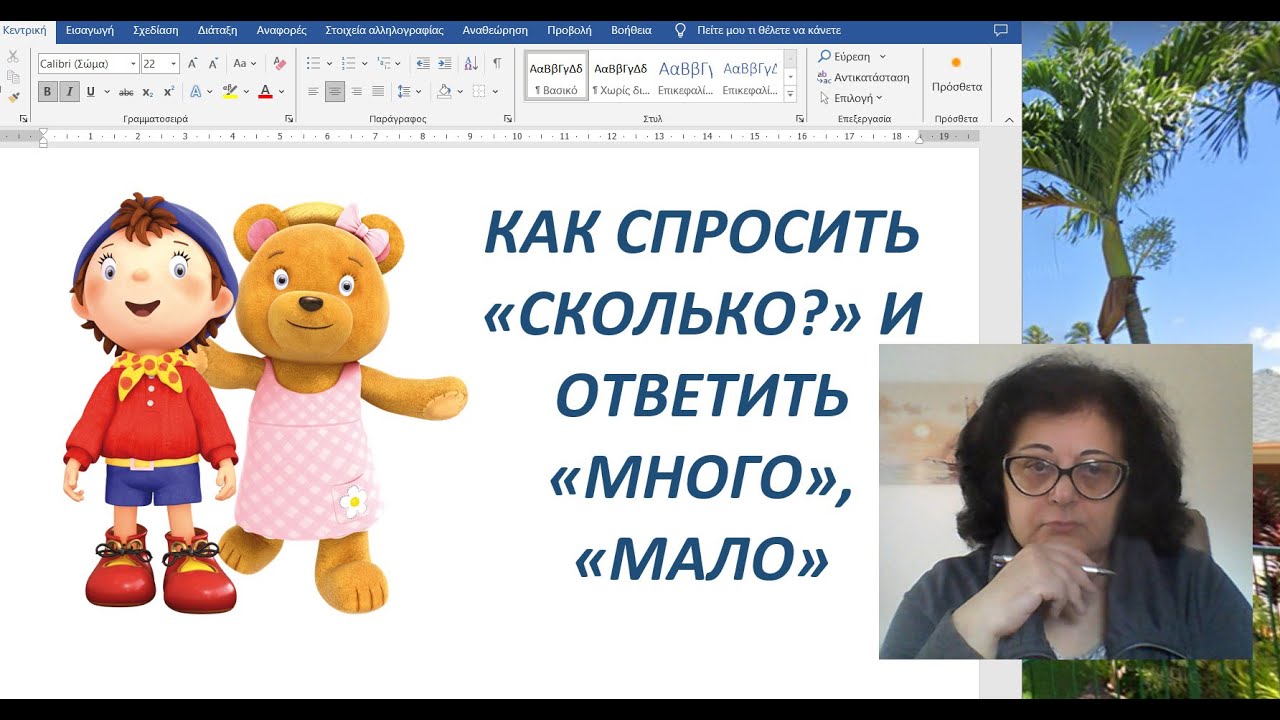1280x720 pixels.
Task: Open the Σχεδίαση tab
Action: (x=155, y=30)
